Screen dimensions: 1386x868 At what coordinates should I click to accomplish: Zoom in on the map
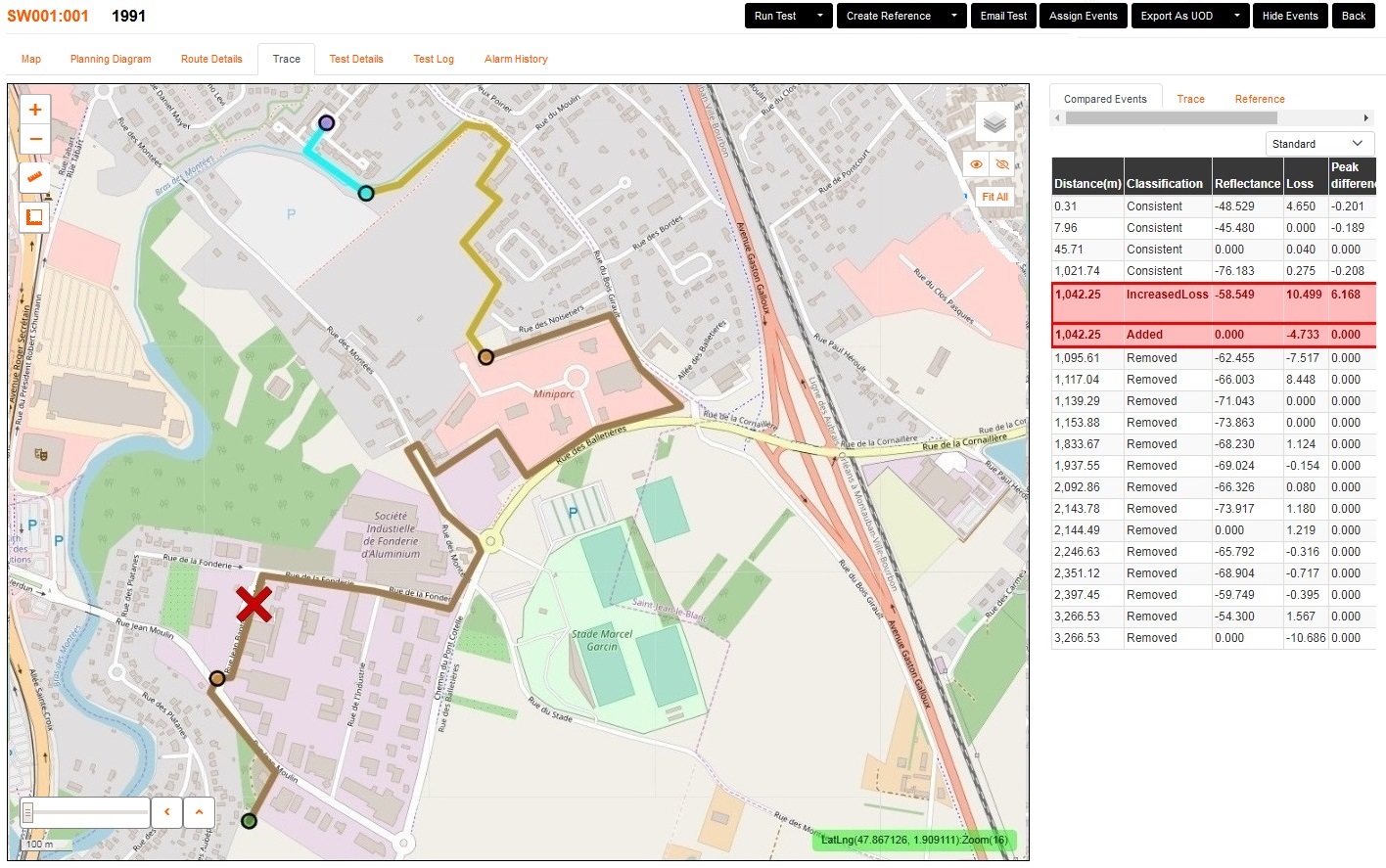(x=35, y=110)
